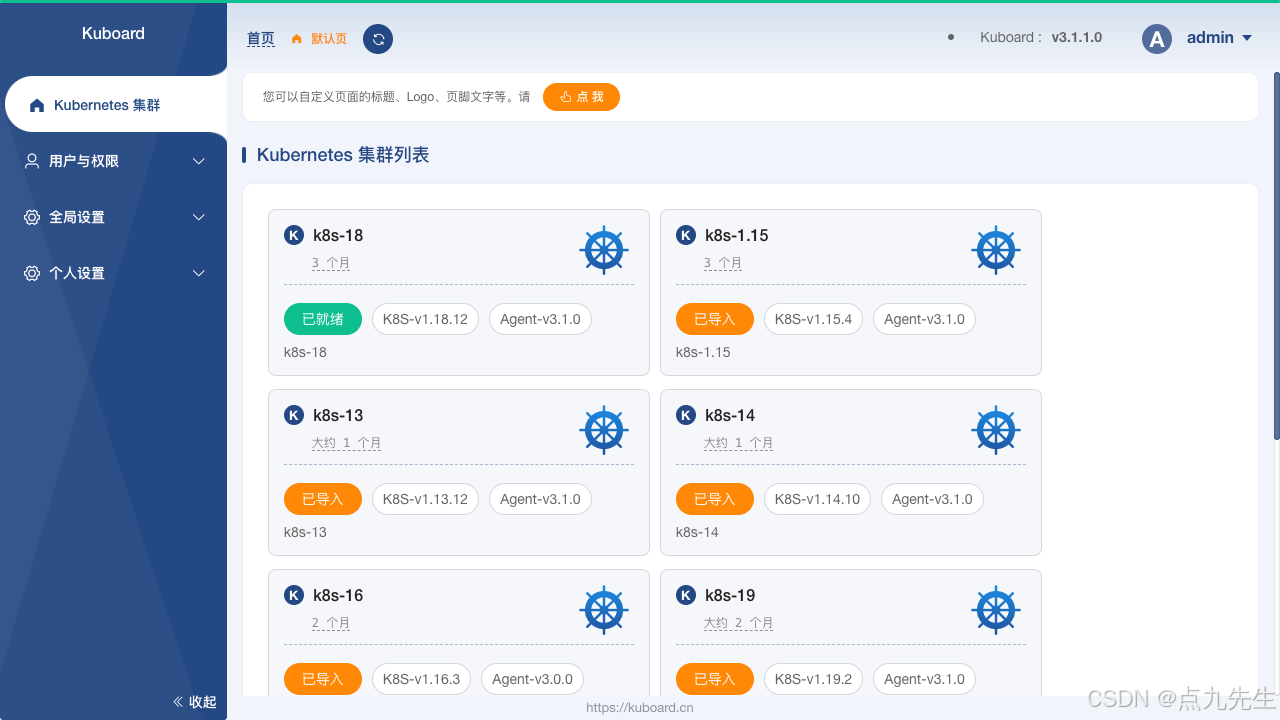
Task: Click the orange 点我 button
Action: 581,97
